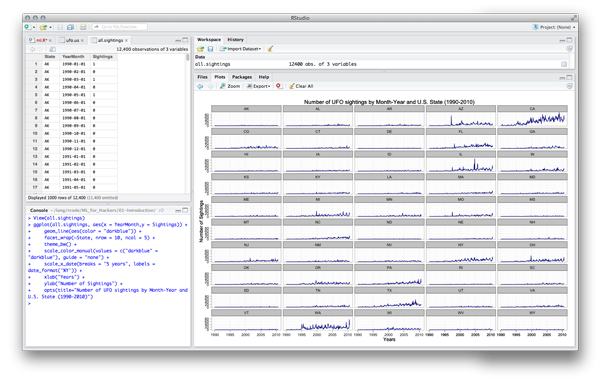Click the show in new window icon

52,49
